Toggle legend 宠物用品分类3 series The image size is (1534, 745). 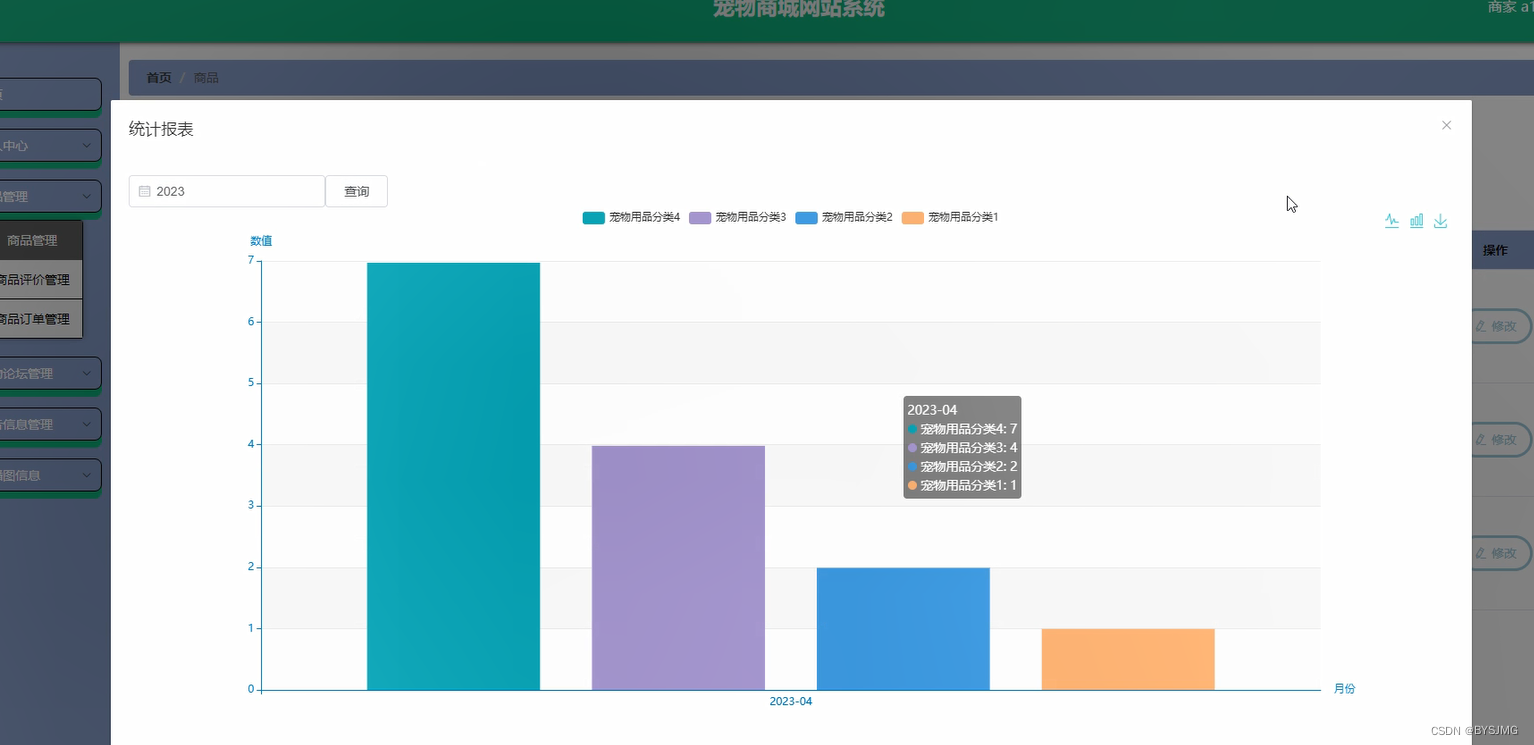click(737, 217)
